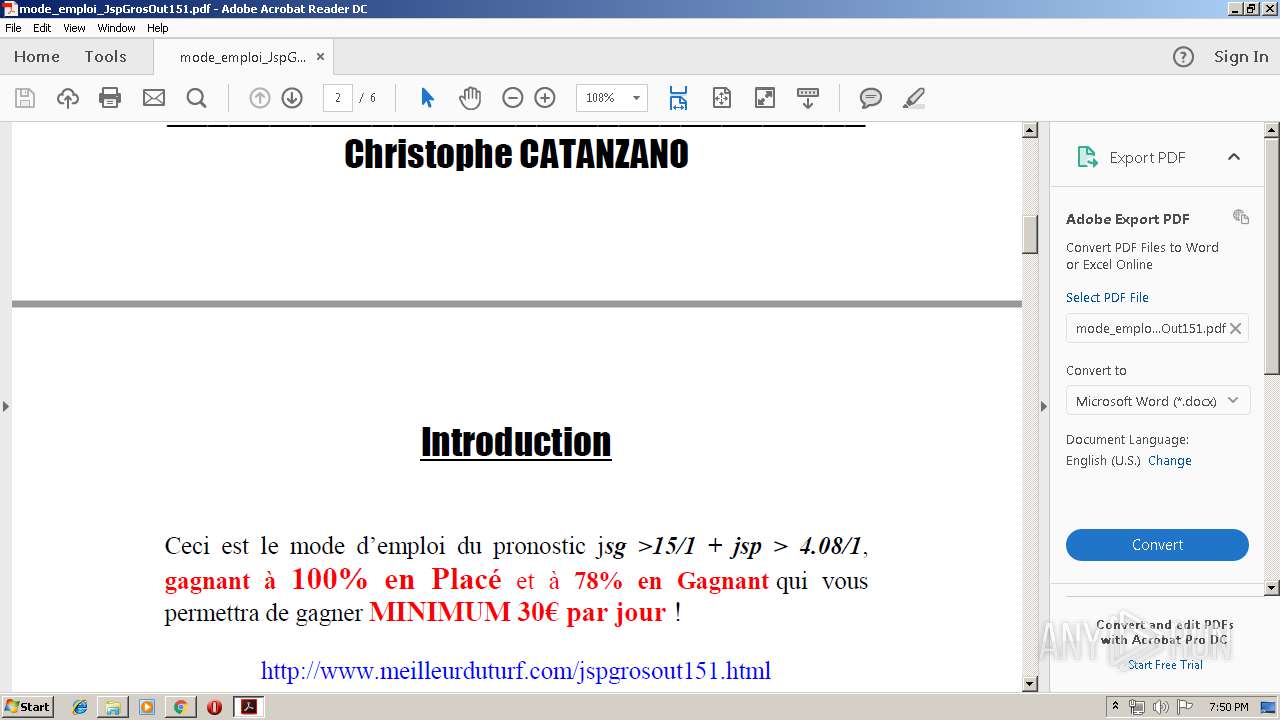Open Chrome from the taskbar
The width and height of the screenshot is (1280, 720).
(180, 707)
